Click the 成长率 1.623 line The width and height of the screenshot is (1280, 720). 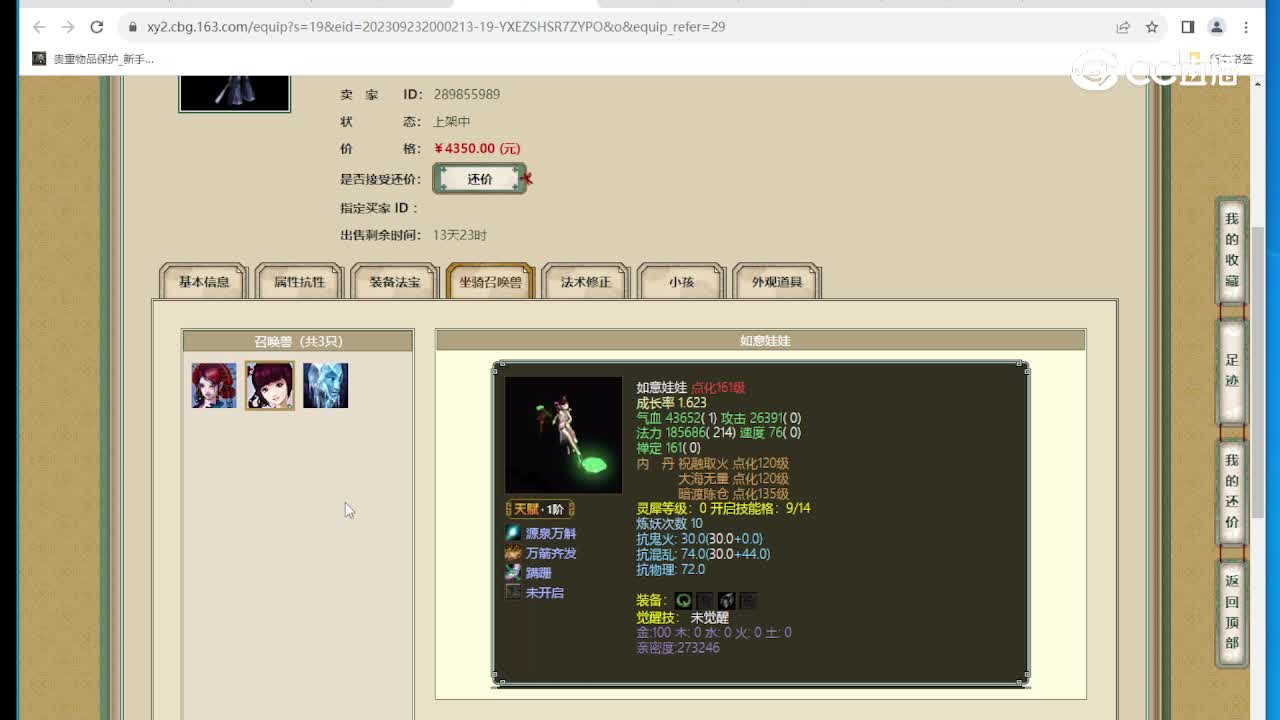[x=671, y=403]
